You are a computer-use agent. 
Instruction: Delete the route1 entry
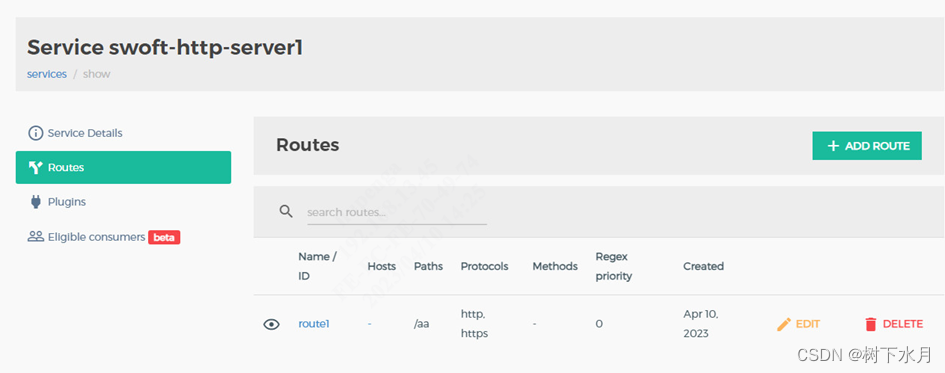(894, 324)
